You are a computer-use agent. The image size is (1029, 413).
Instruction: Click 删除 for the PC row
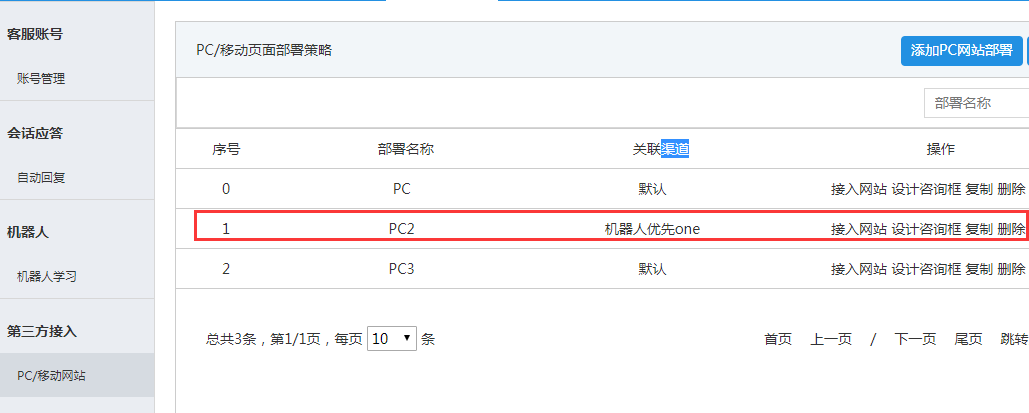click(1011, 189)
